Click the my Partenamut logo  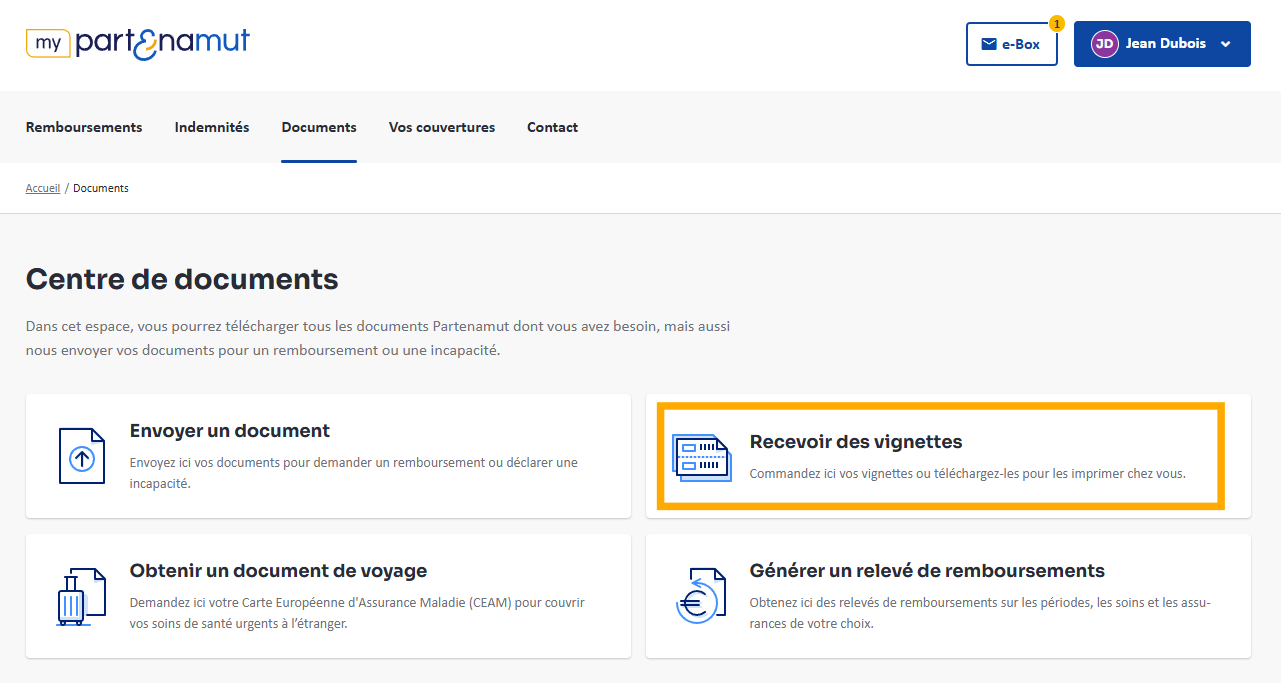pyautogui.click(x=138, y=43)
